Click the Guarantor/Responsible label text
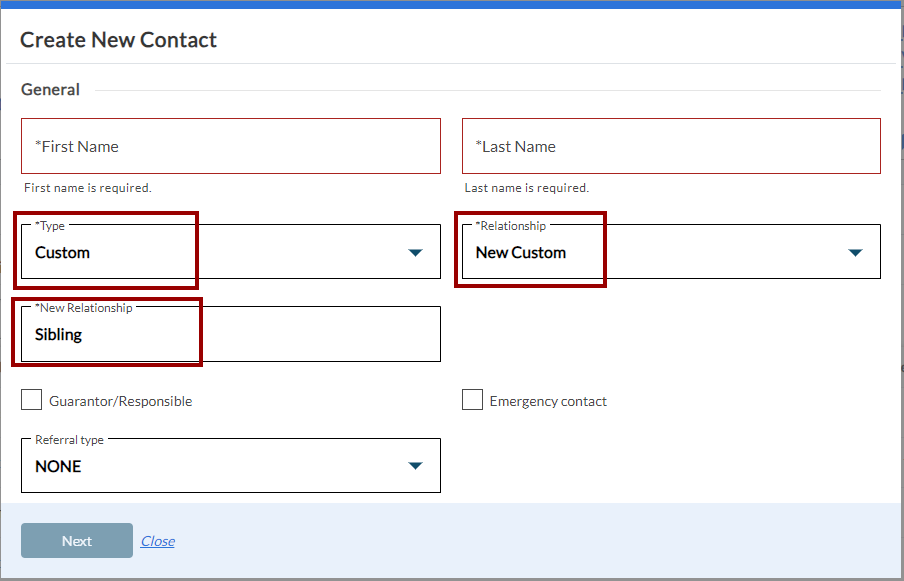The width and height of the screenshot is (904, 581). (x=121, y=402)
